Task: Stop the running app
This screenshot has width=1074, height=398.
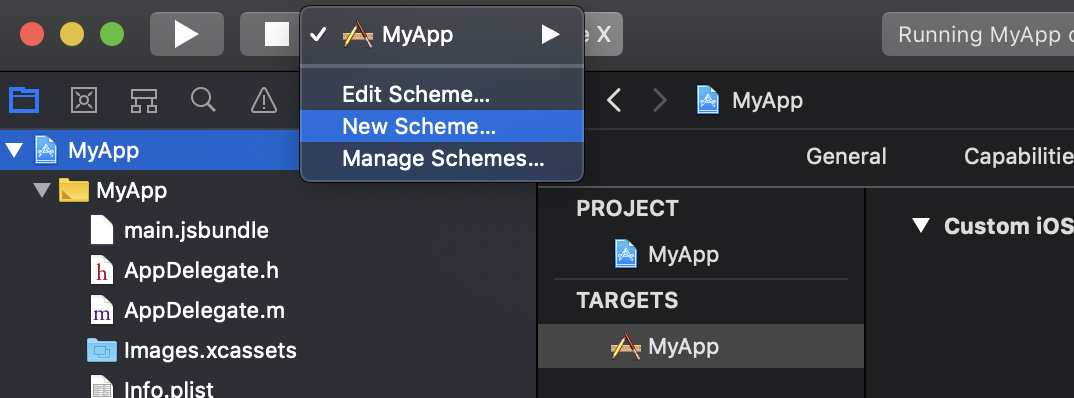Action: click(x=276, y=34)
